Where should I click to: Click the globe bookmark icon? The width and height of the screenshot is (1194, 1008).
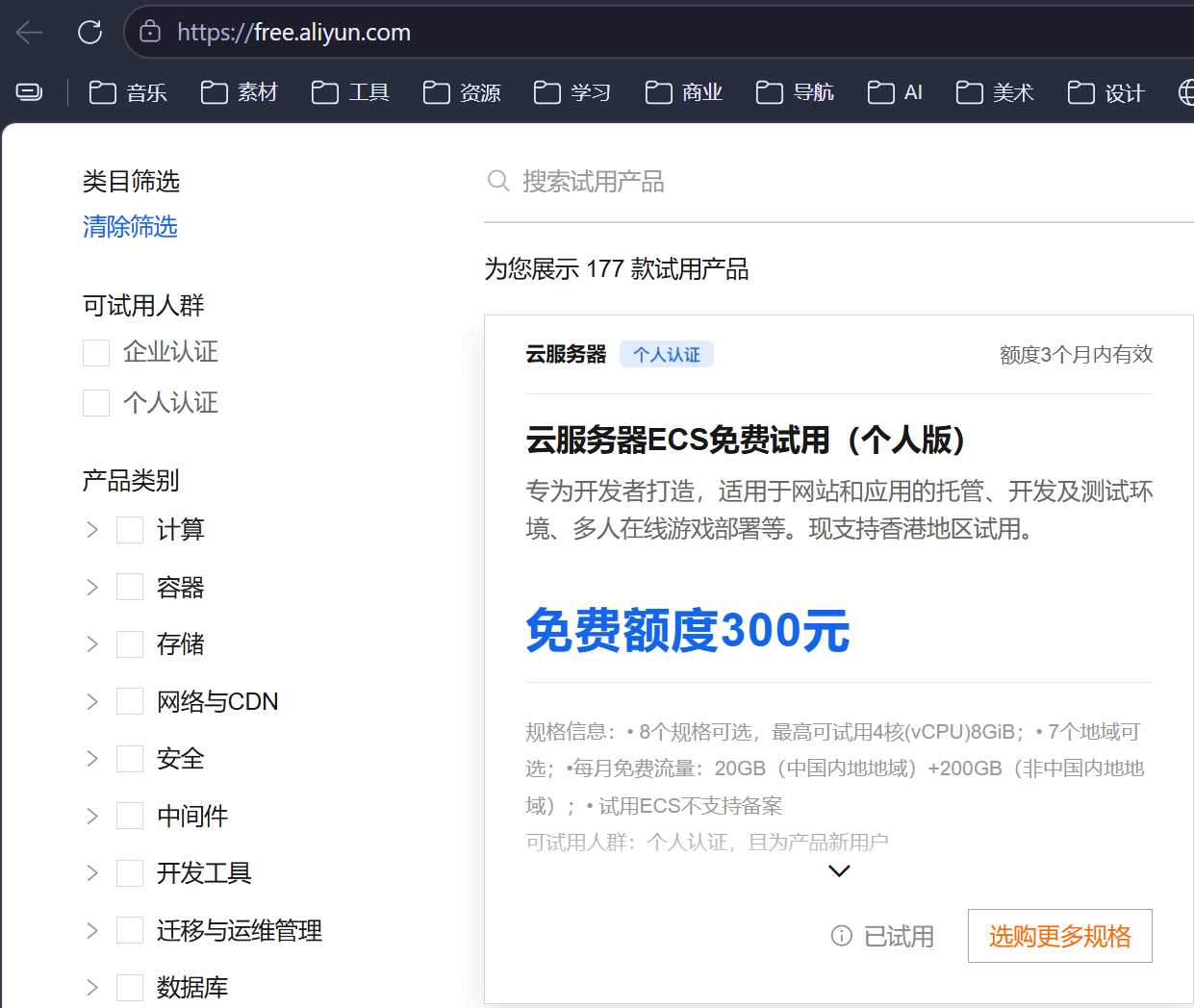pos(1186,92)
